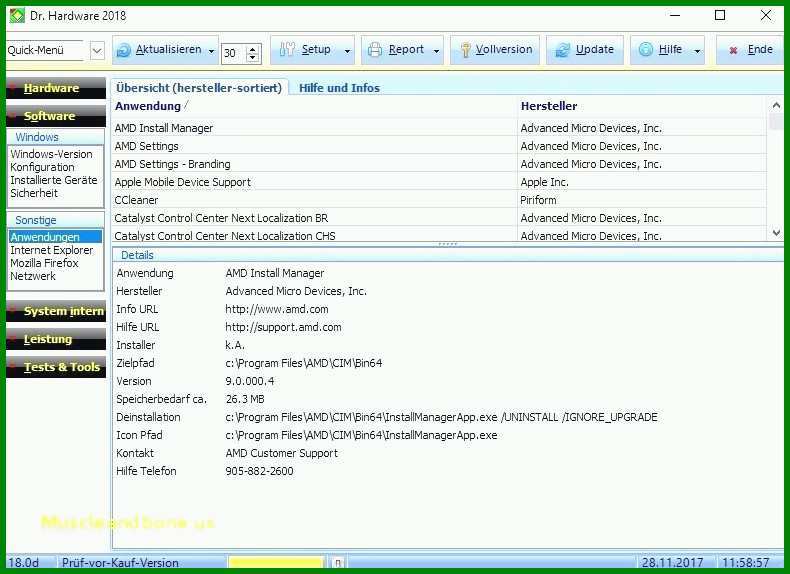Open the Quick-Menü dropdown
The width and height of the screenshot is (790, 574).
pos(97,50)
